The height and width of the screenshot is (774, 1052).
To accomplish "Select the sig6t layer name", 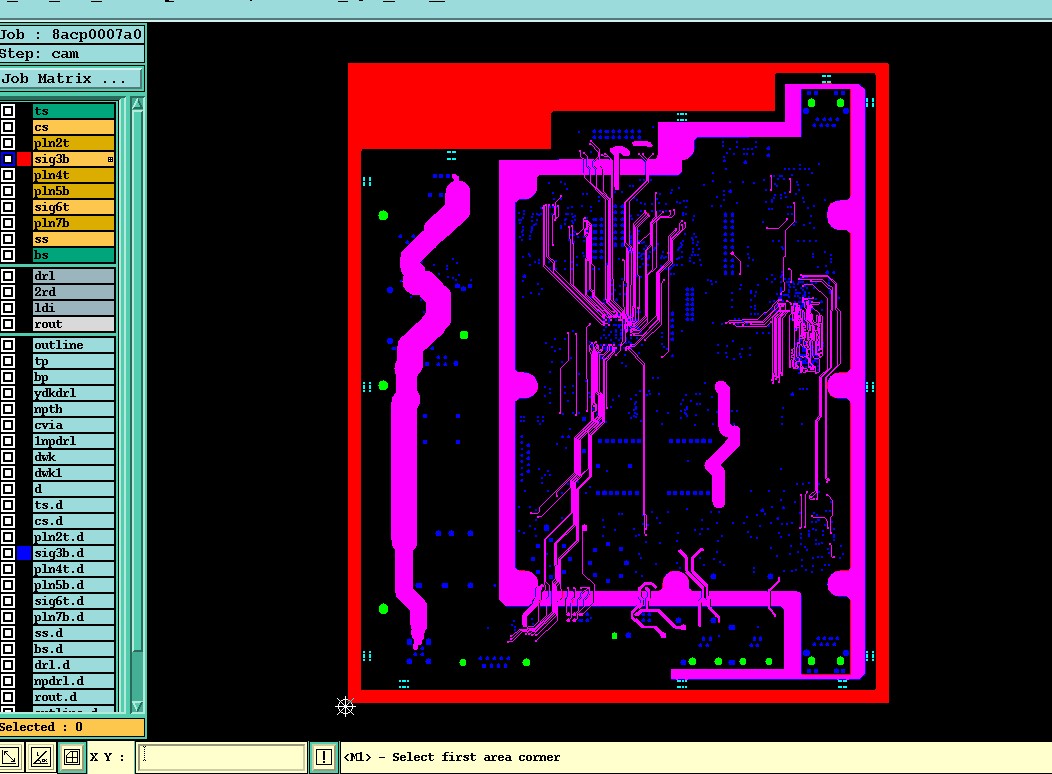I will [x=74, y=207].
